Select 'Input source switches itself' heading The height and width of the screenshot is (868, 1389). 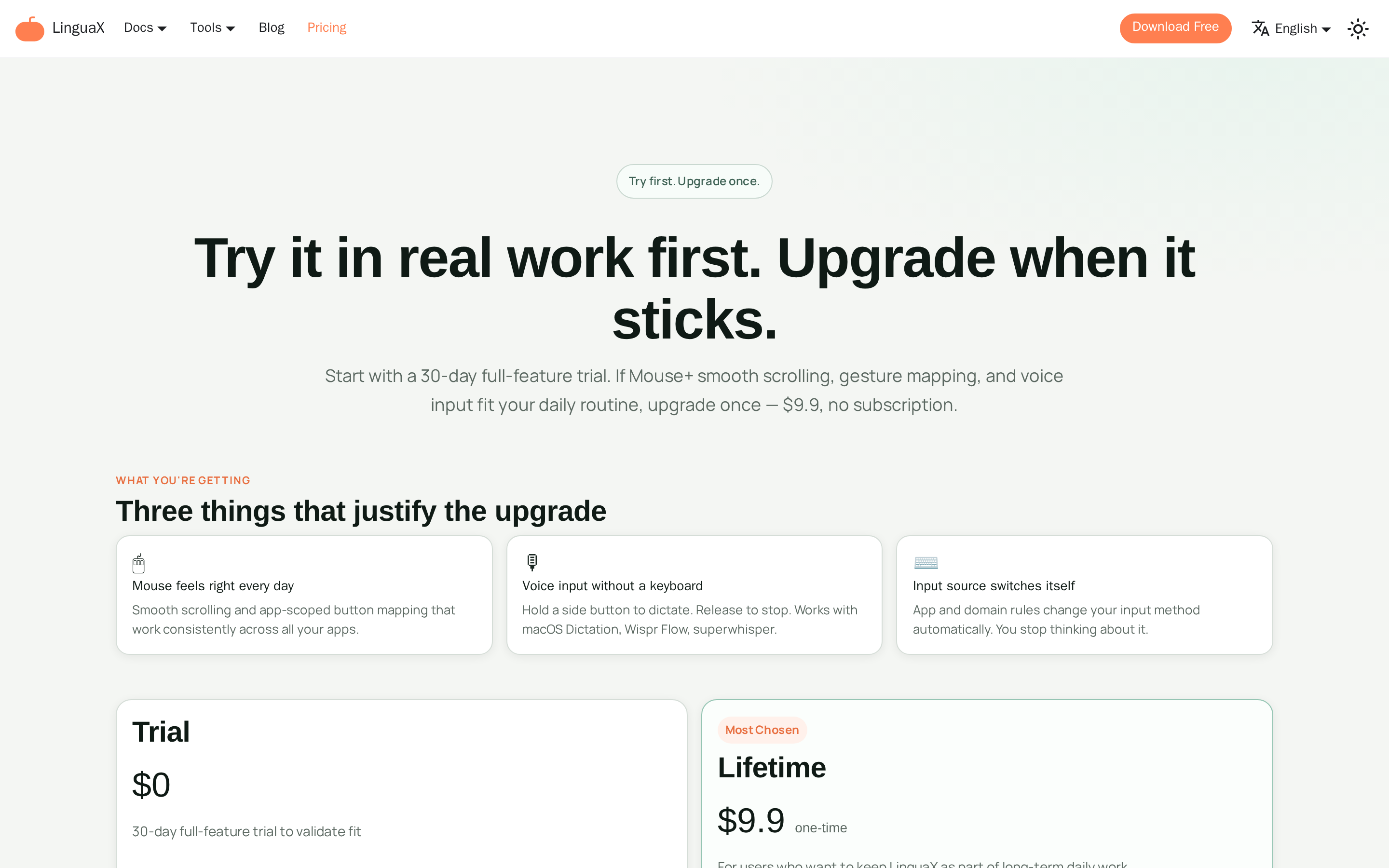[x=994, y=585]
